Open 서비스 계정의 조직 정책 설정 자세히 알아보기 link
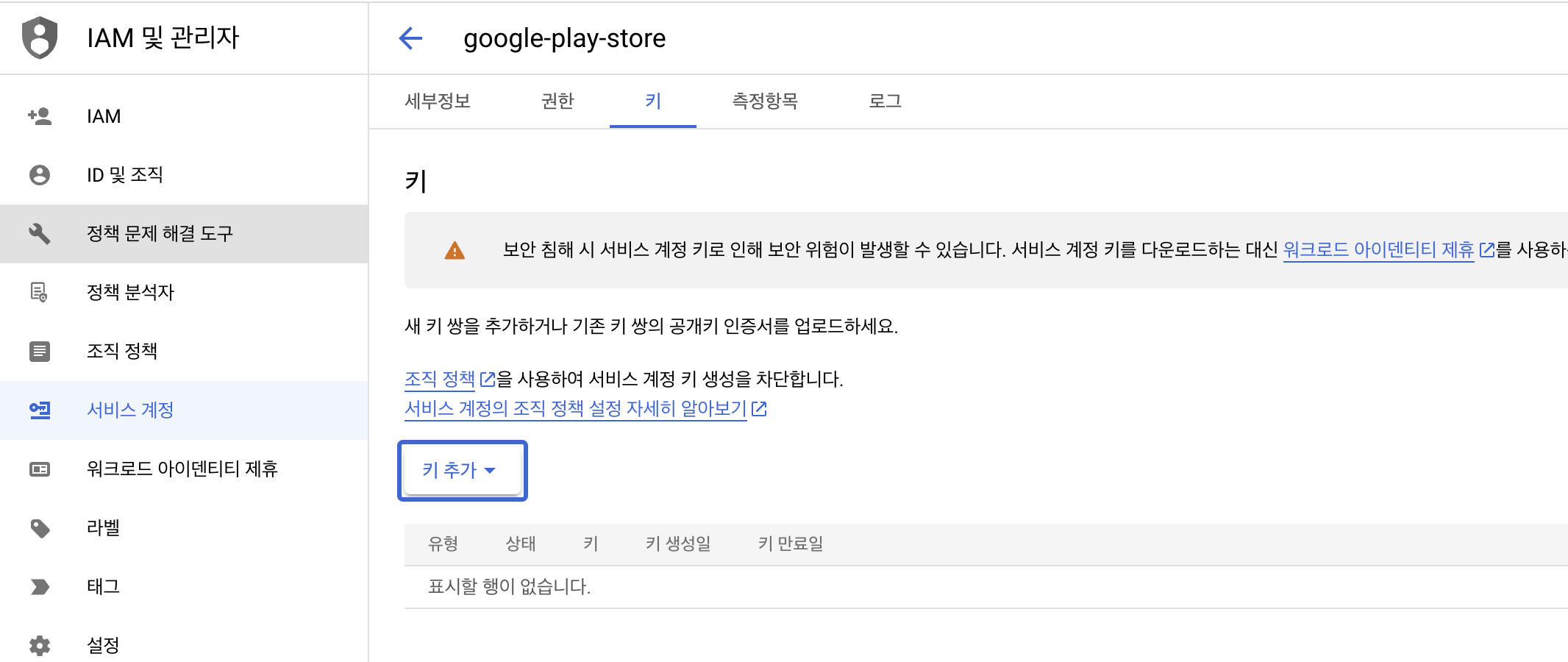This screenshot has height=662, width=1568. [x=576, y=409]
